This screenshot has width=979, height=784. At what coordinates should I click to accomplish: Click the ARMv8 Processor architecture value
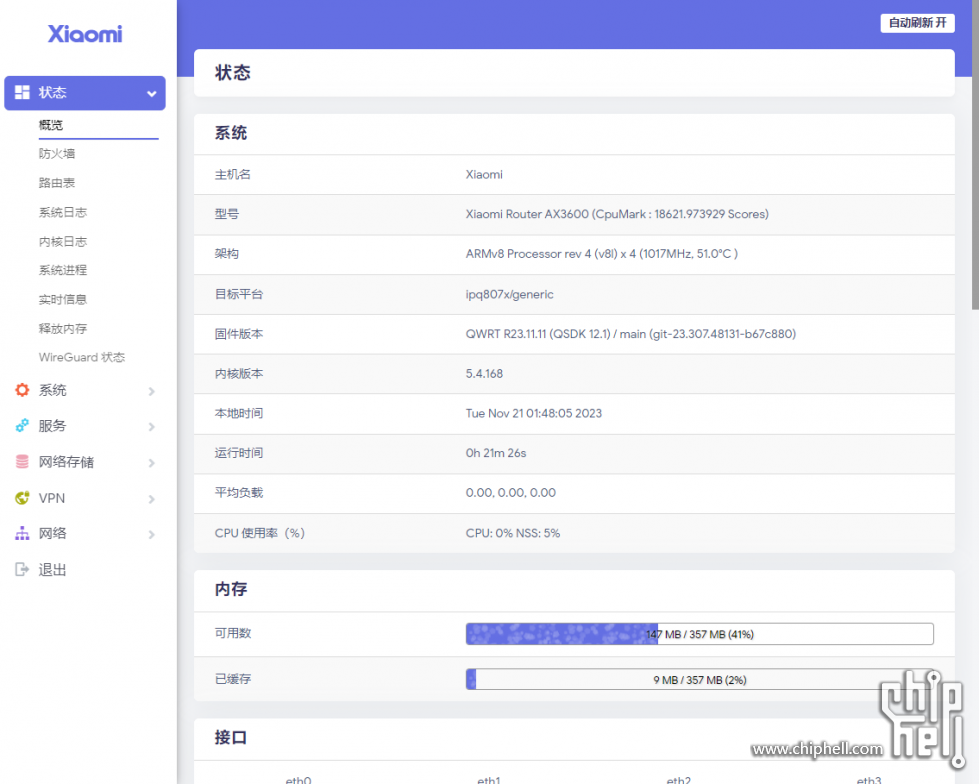coord(602,254)
